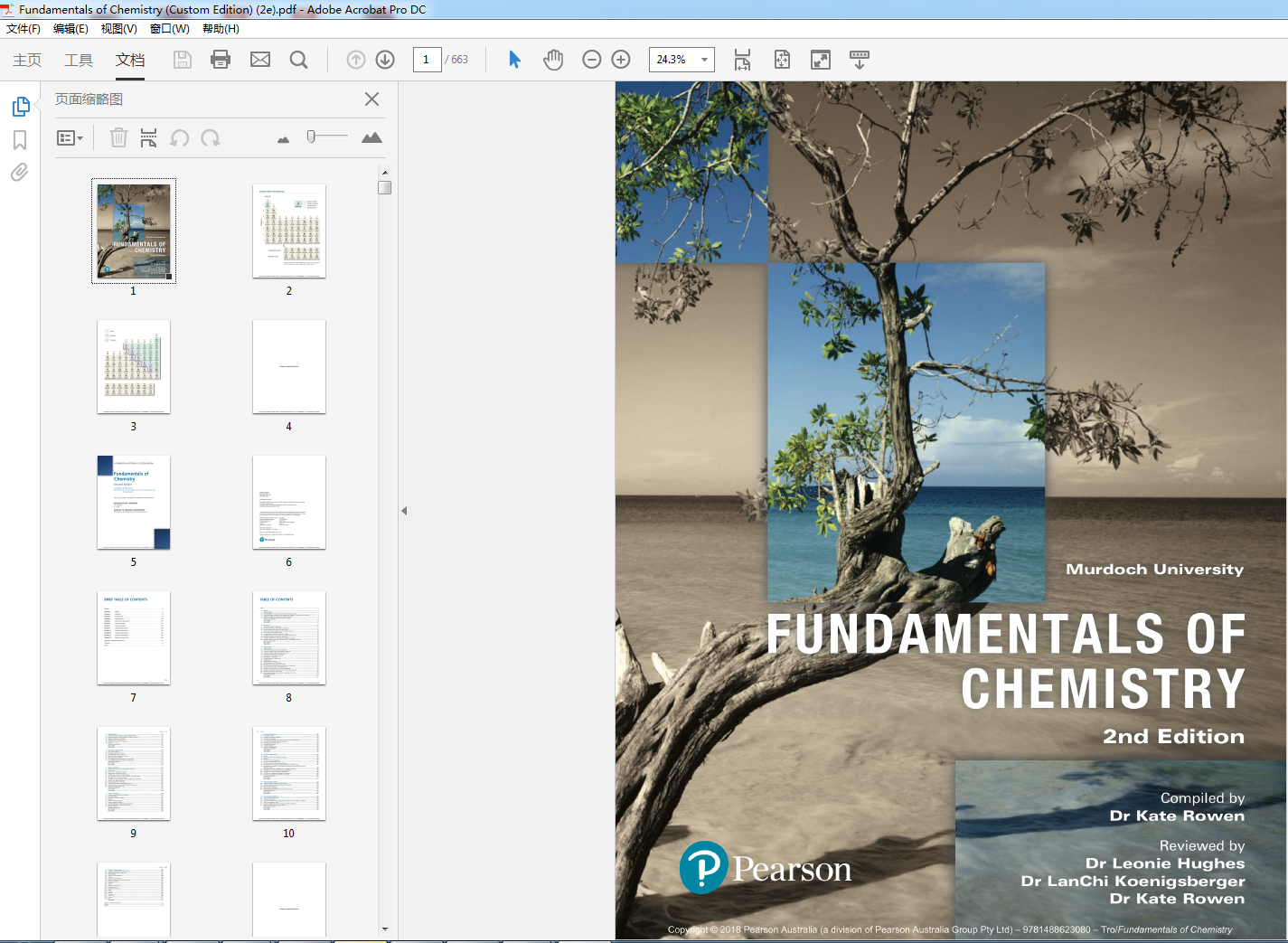This screenshot has height=943, width=1288.
Task: Select page 4 thumbnail
Action: (289, 367)
